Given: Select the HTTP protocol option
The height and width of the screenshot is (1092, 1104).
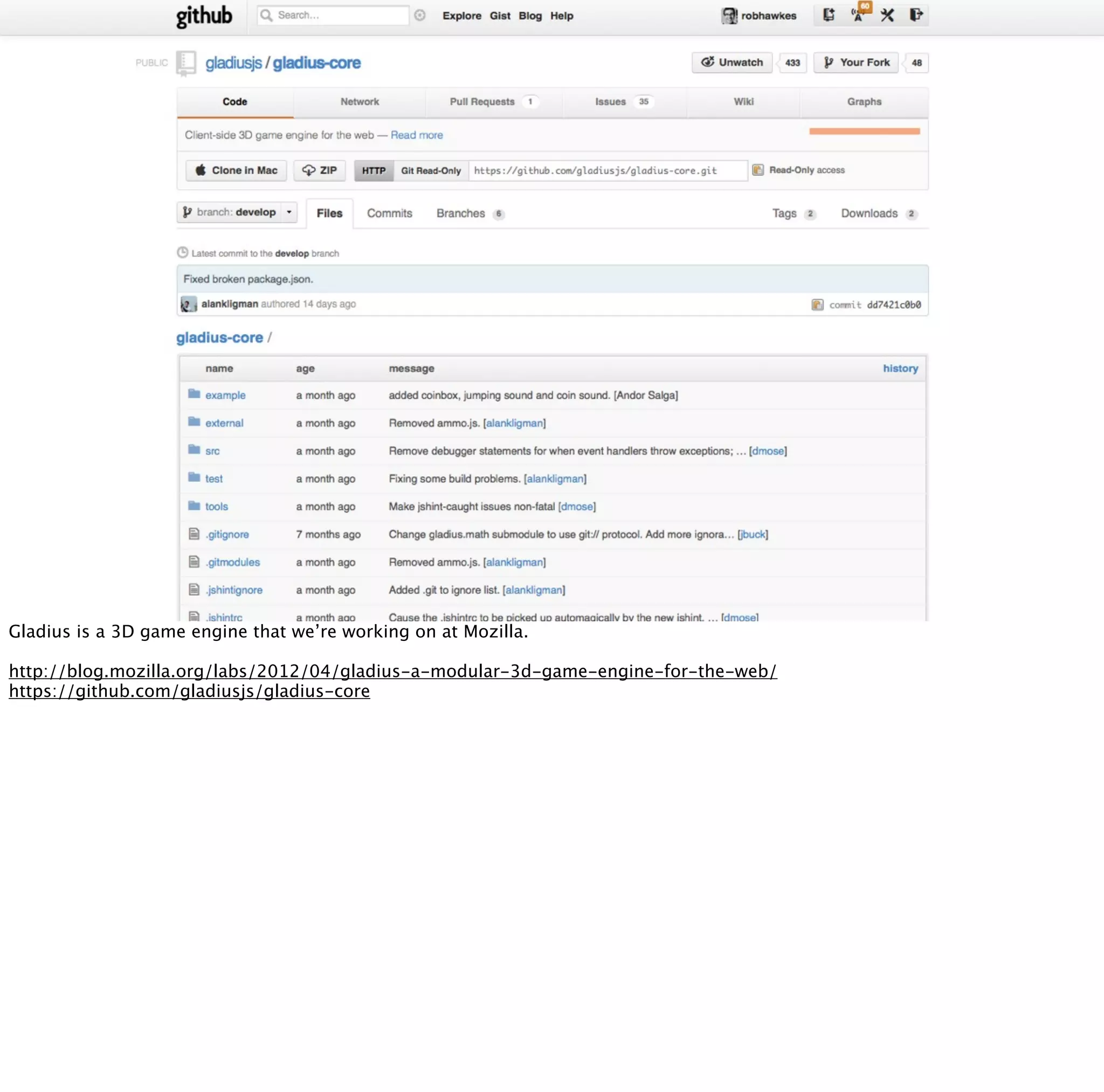Looking at the screenshot, I should click(374, 170).
